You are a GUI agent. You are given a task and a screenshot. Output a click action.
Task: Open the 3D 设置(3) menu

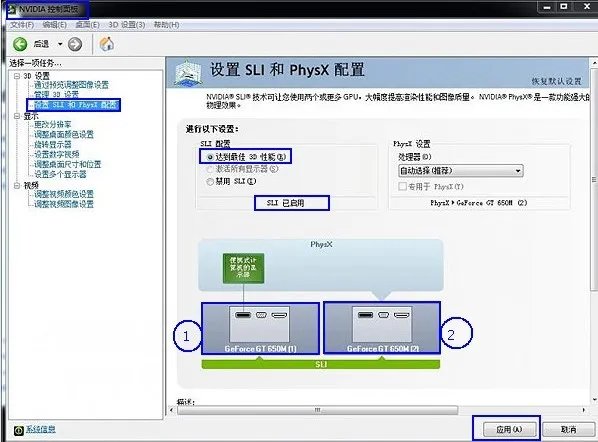[127, 25]
